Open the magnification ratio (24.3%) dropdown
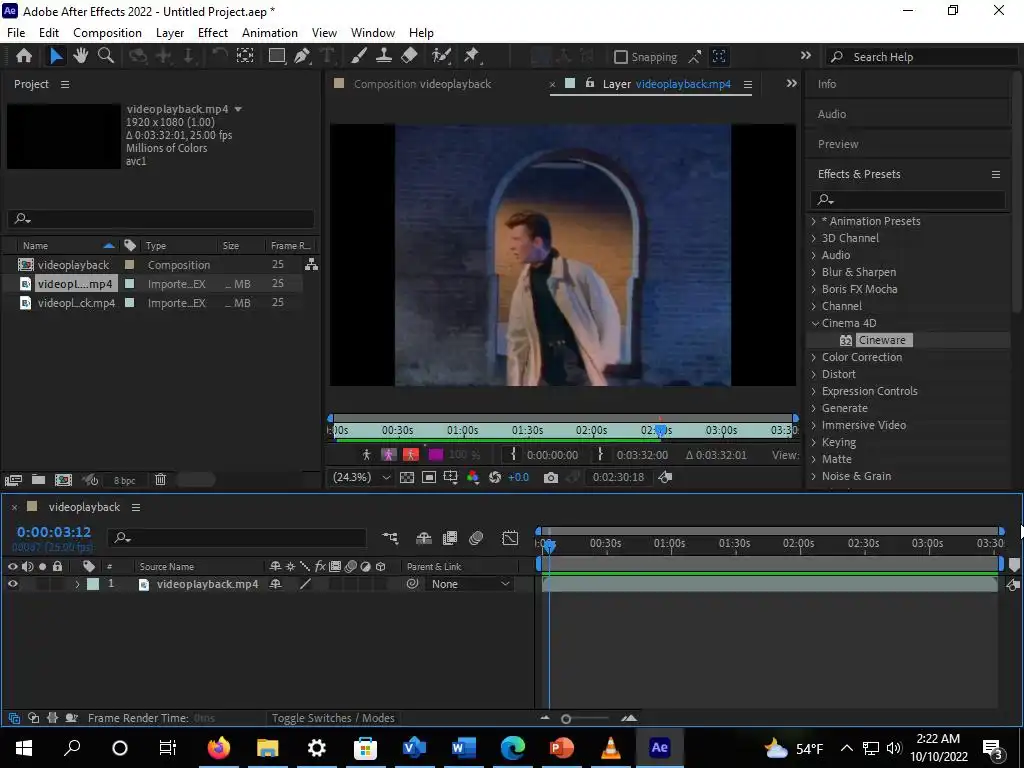 [361, 477]
